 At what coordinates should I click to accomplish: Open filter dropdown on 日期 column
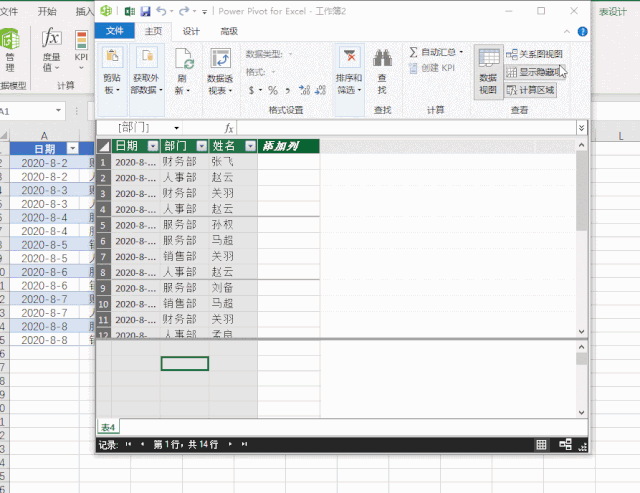point(152,146)
